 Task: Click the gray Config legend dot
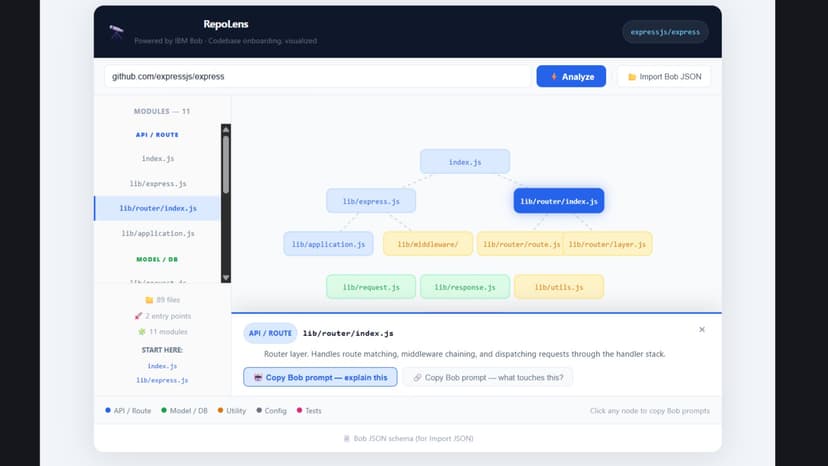point(259,411)
